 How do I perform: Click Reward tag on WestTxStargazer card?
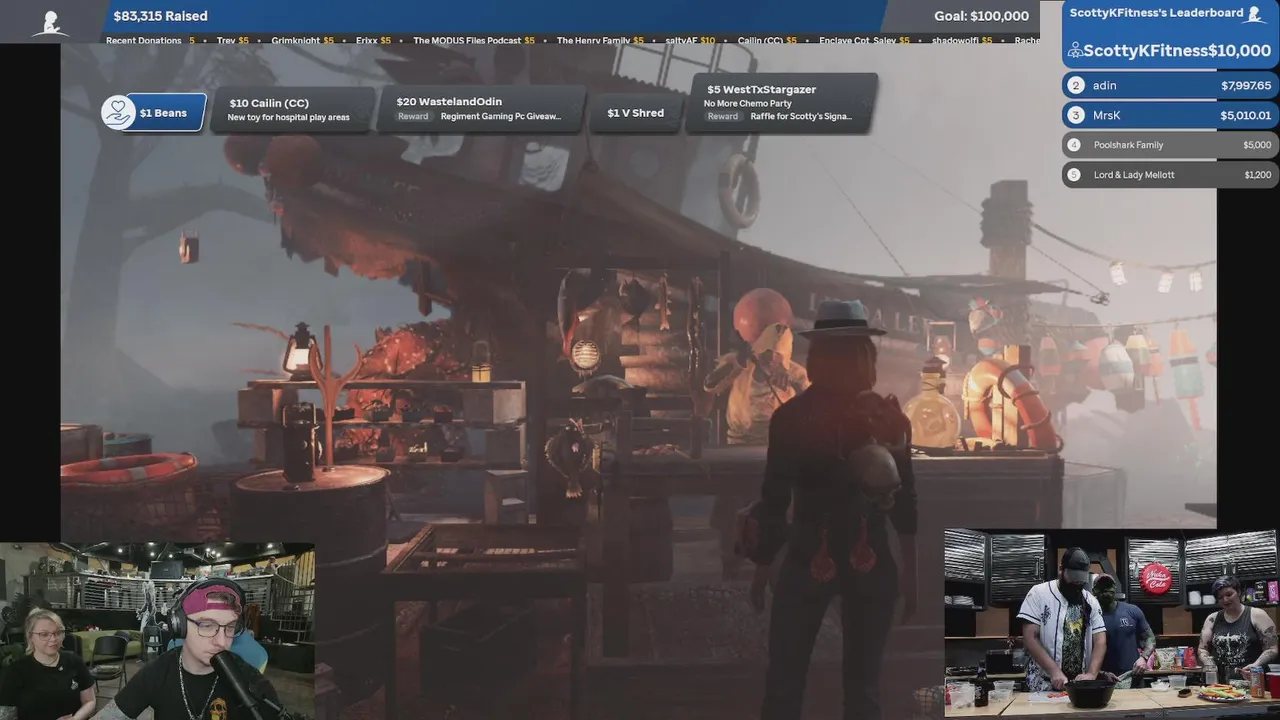click(x=723, y=116)
